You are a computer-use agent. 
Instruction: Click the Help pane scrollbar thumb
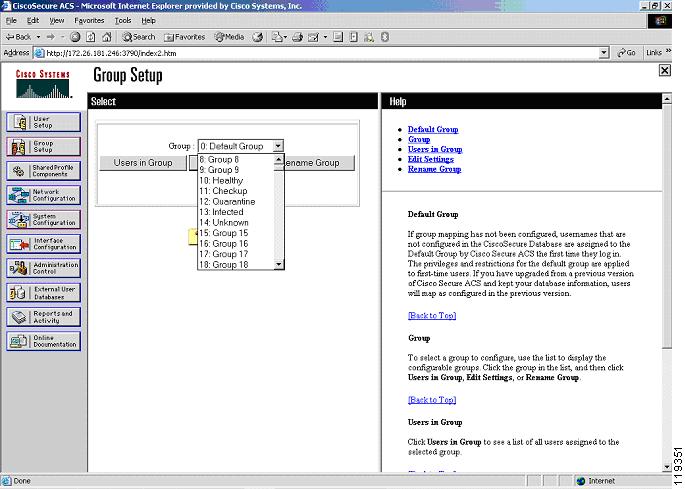tap(667, 226)
